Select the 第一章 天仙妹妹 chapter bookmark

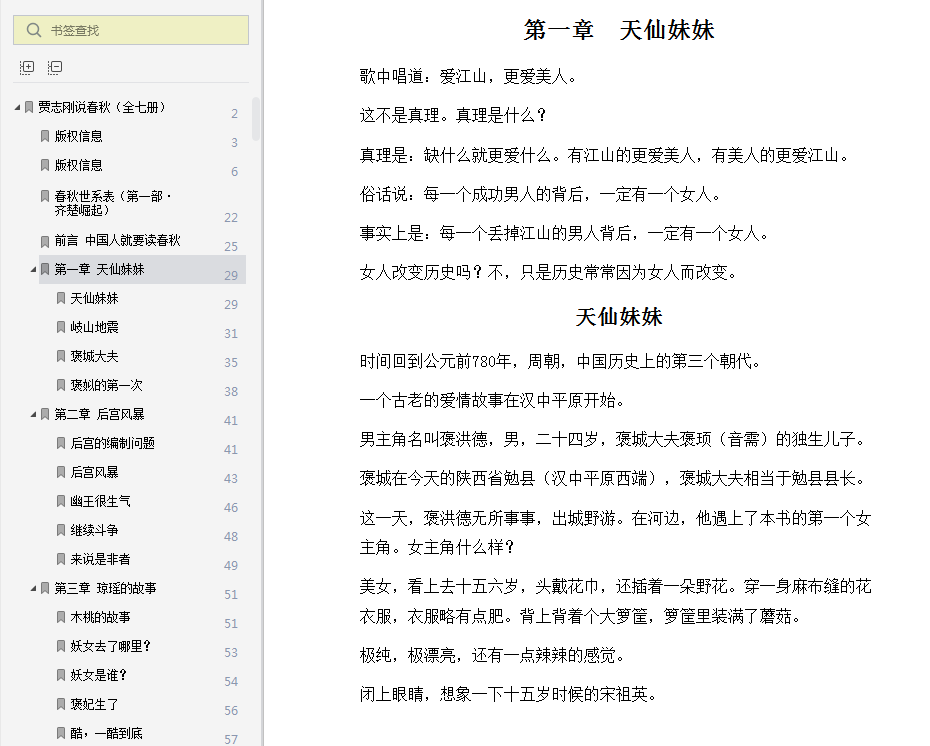click(100, 269)
